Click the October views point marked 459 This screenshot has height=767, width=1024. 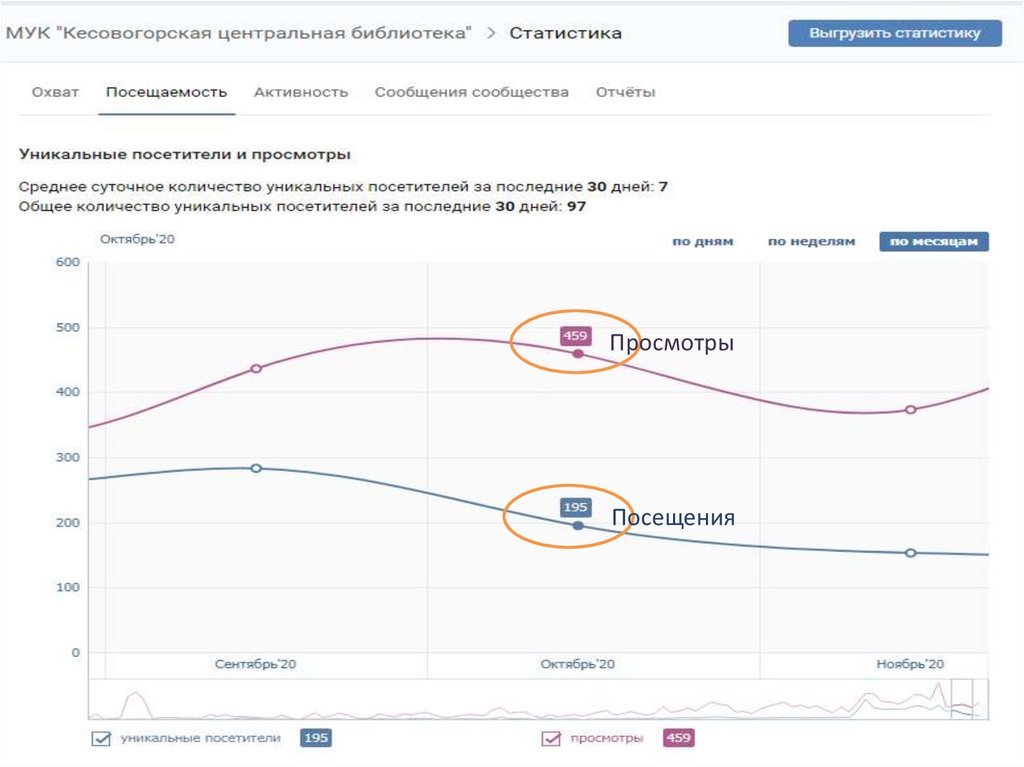578,354
